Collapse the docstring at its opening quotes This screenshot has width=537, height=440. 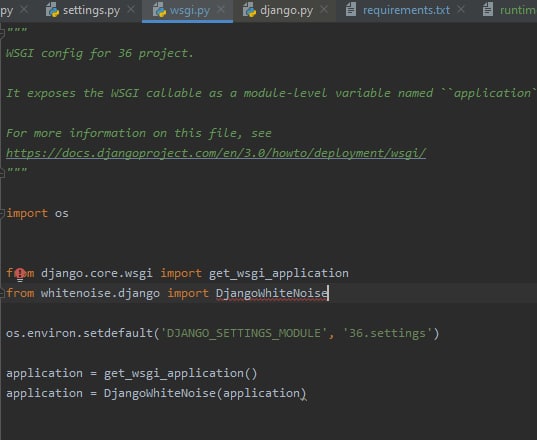pos(2,33)
